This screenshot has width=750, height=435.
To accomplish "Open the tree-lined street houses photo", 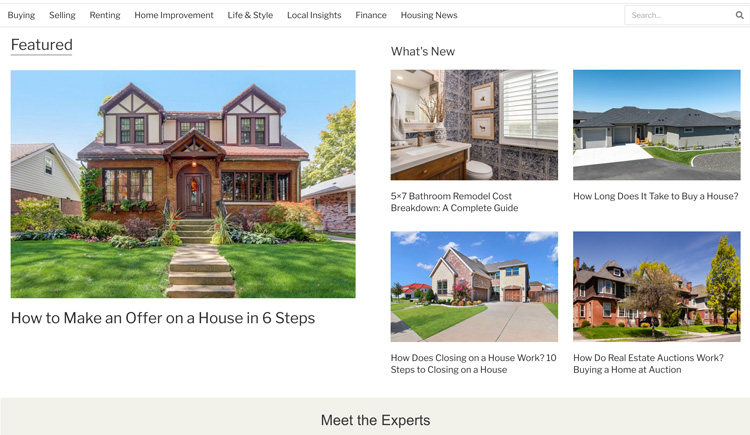I will pos(657,287).
